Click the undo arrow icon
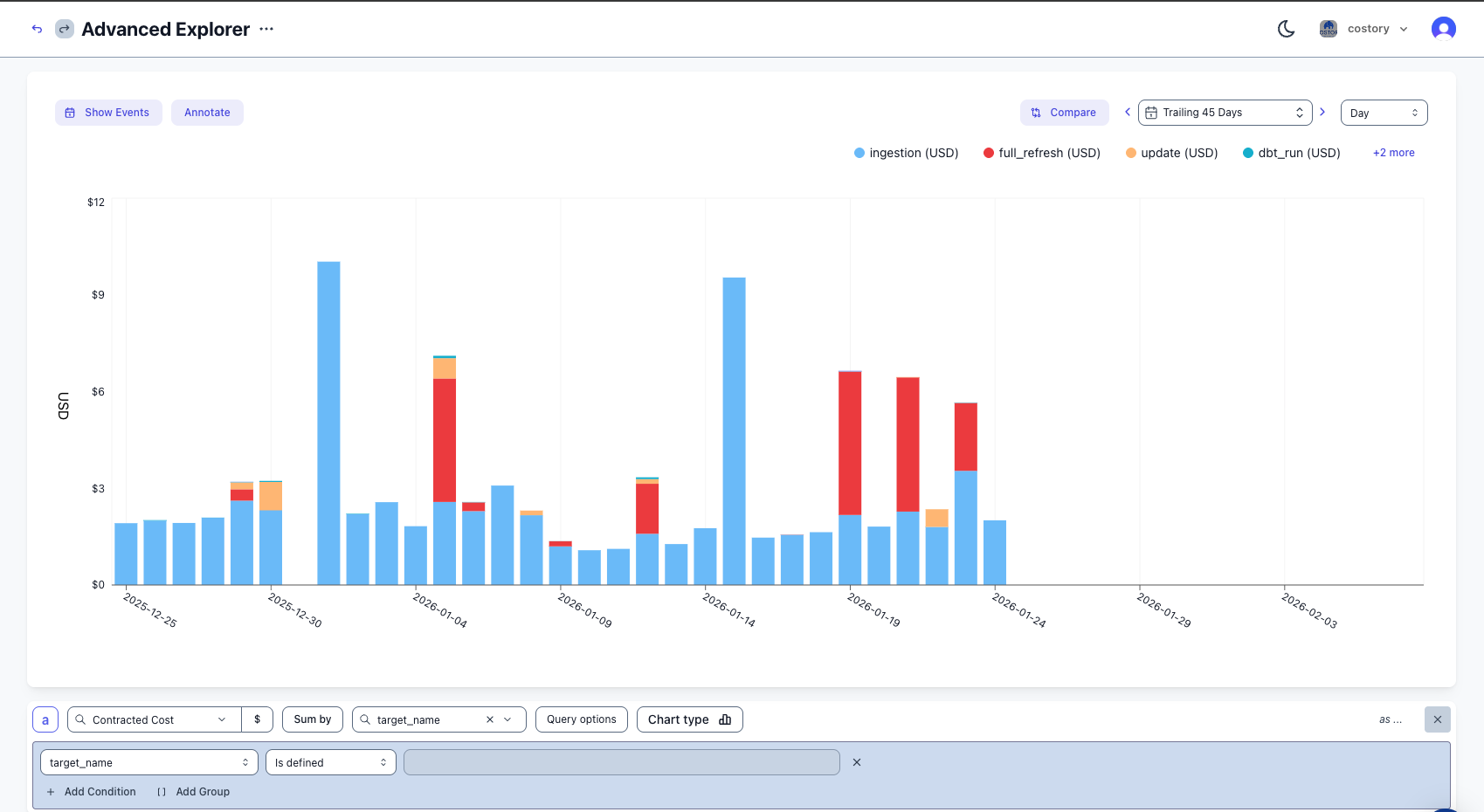 [x=37, y=29]
